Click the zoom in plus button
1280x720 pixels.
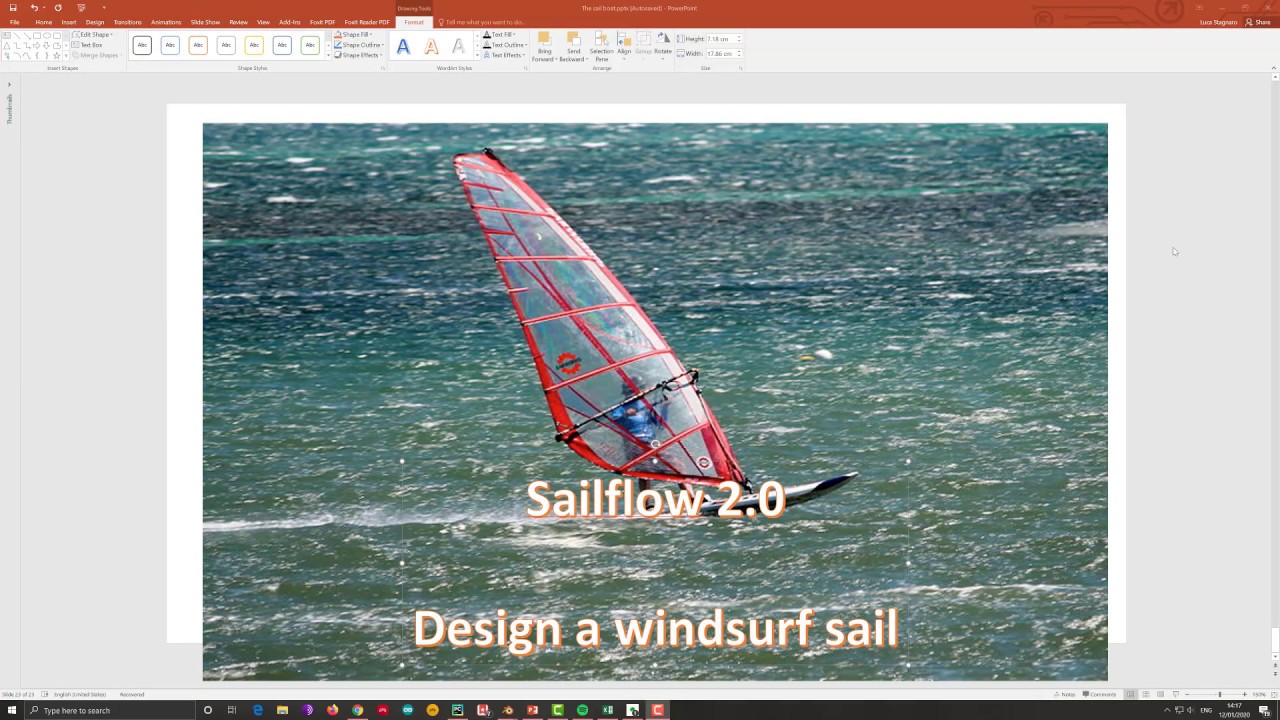pos(1244,694)
